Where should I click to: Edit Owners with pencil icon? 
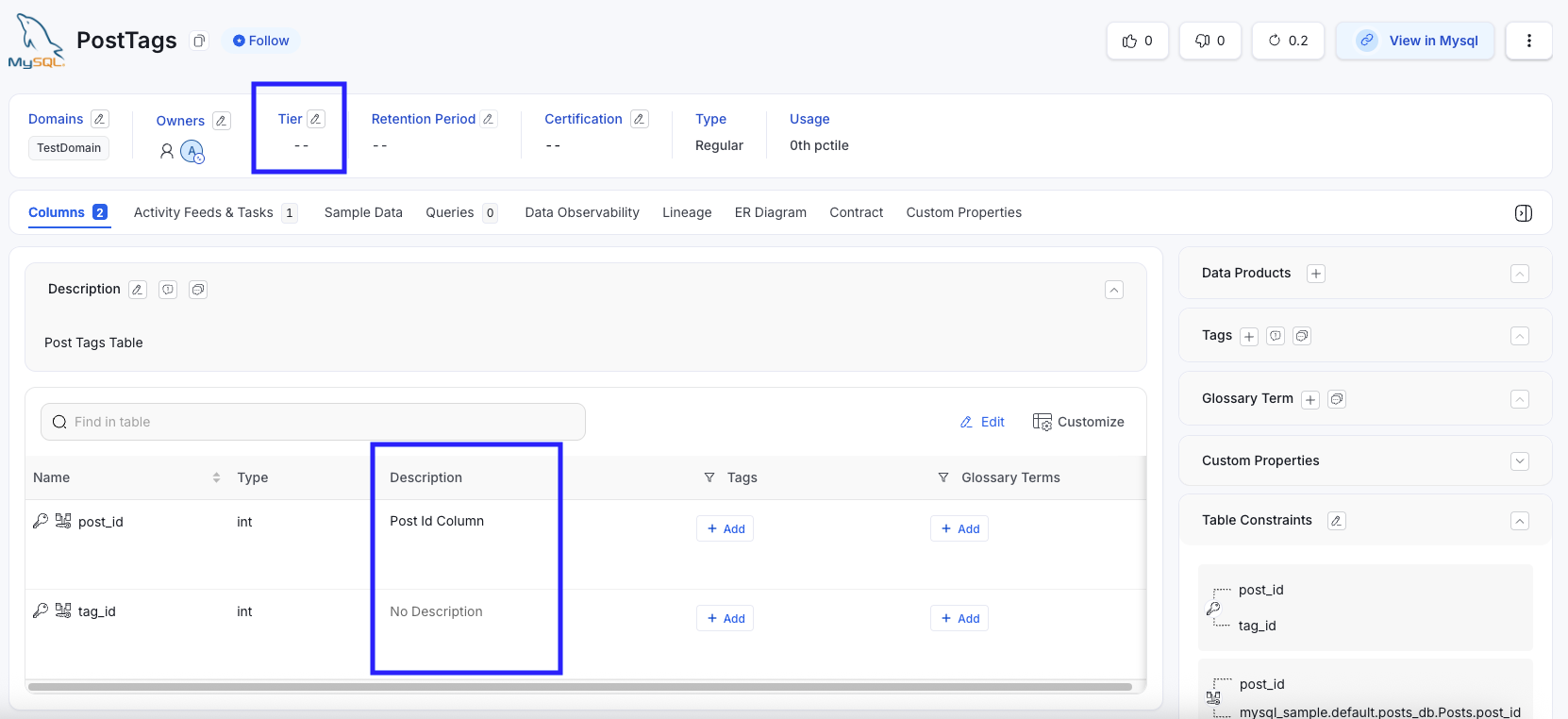[222, 121]
